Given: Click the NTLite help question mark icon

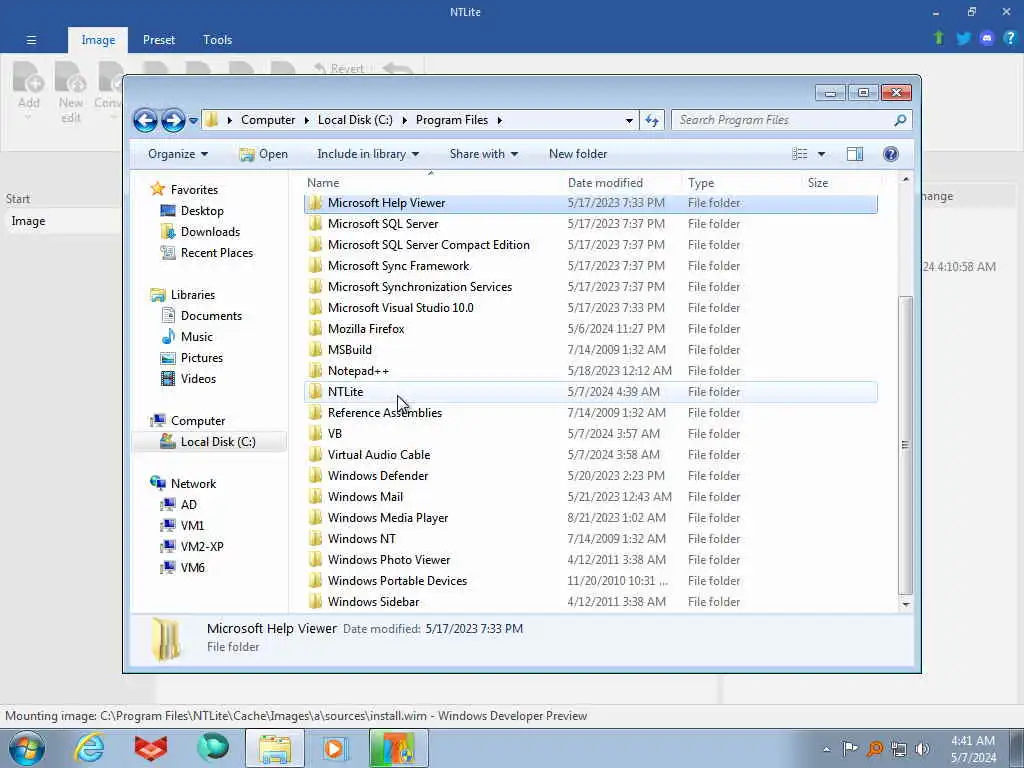Looking at the screenshot, I should (x=1010, y=39).
